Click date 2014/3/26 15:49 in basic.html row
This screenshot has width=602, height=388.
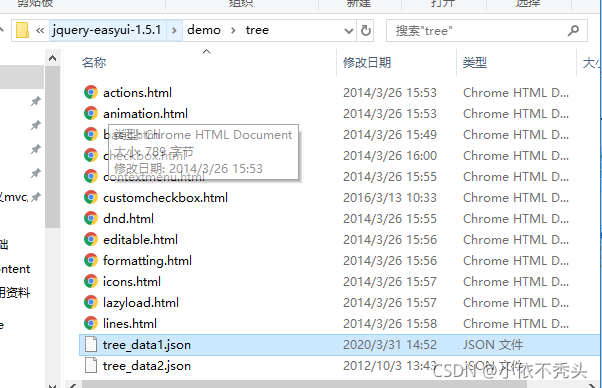pos(390,135)
